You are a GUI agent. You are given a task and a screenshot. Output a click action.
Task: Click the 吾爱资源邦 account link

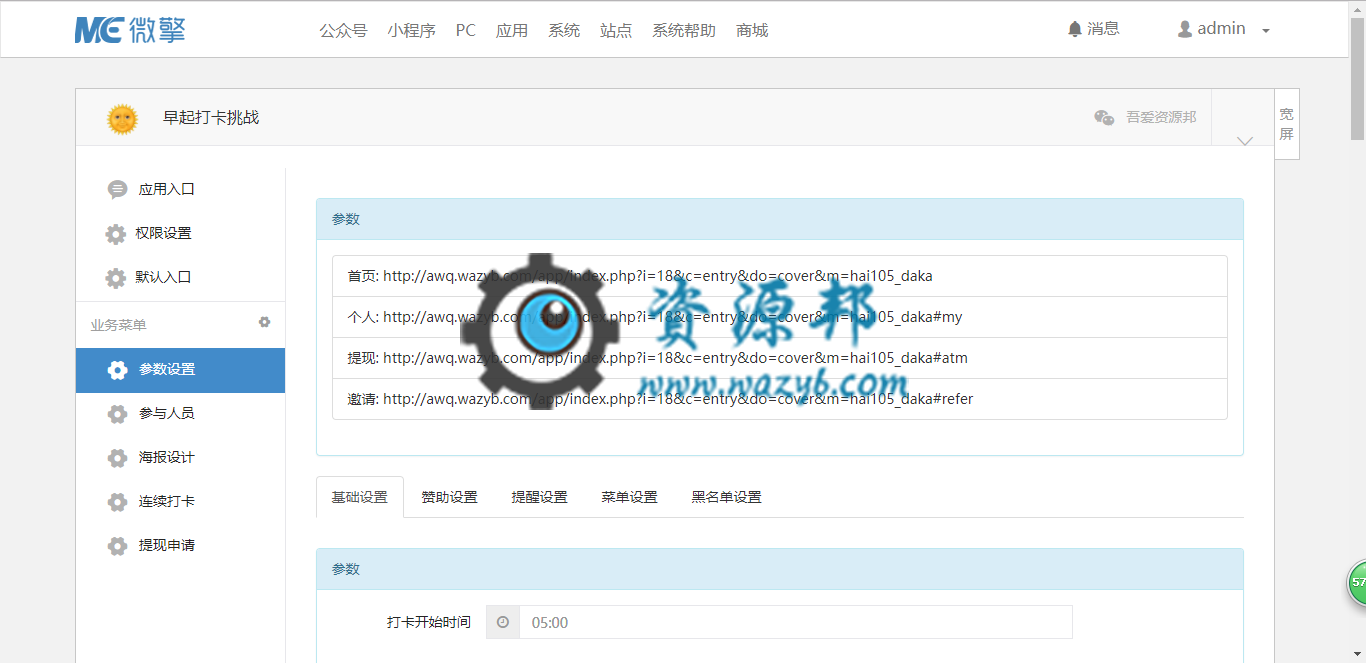click(1161, 117)
